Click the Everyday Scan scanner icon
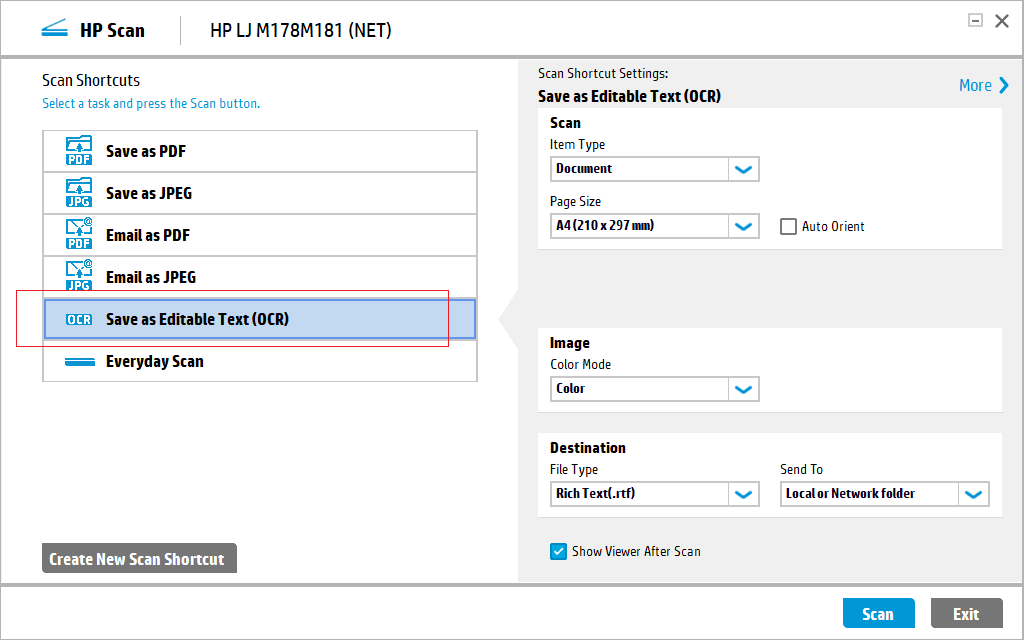 click(79, 362)
